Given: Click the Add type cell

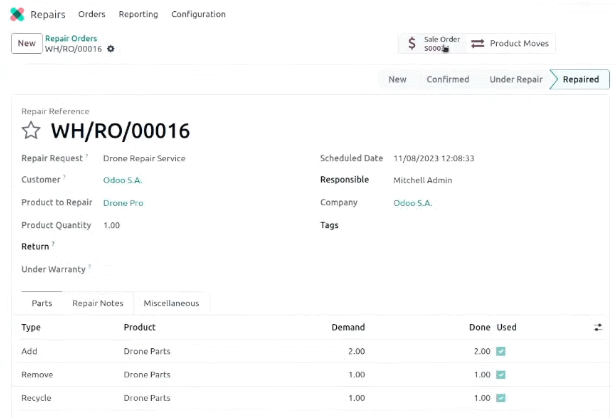Looking at the screenshot, I should coord(29,351).
